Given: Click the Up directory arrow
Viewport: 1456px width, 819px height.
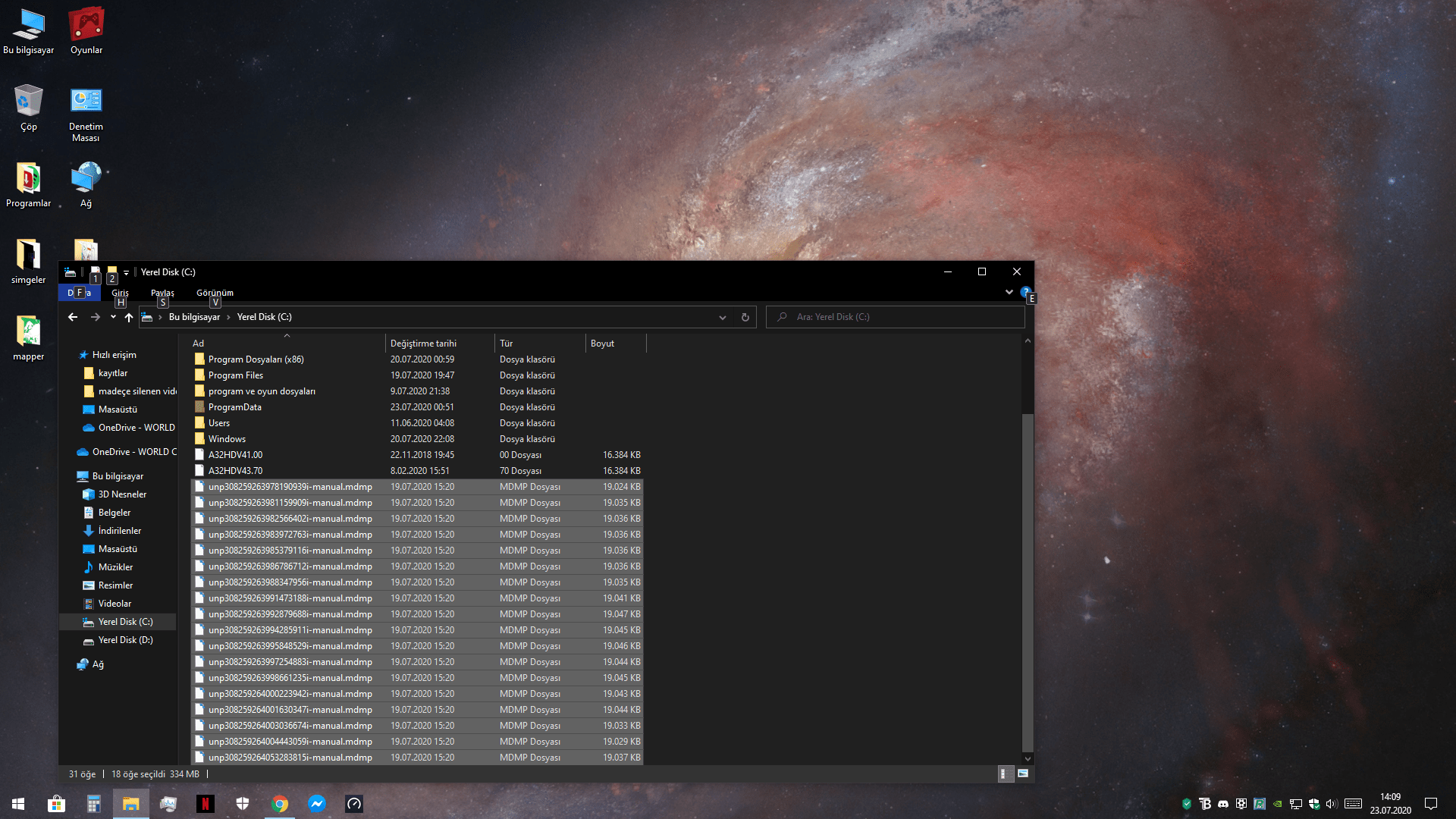Looking at the screenshot, I should pyautogui.click(x=129, y=317).
